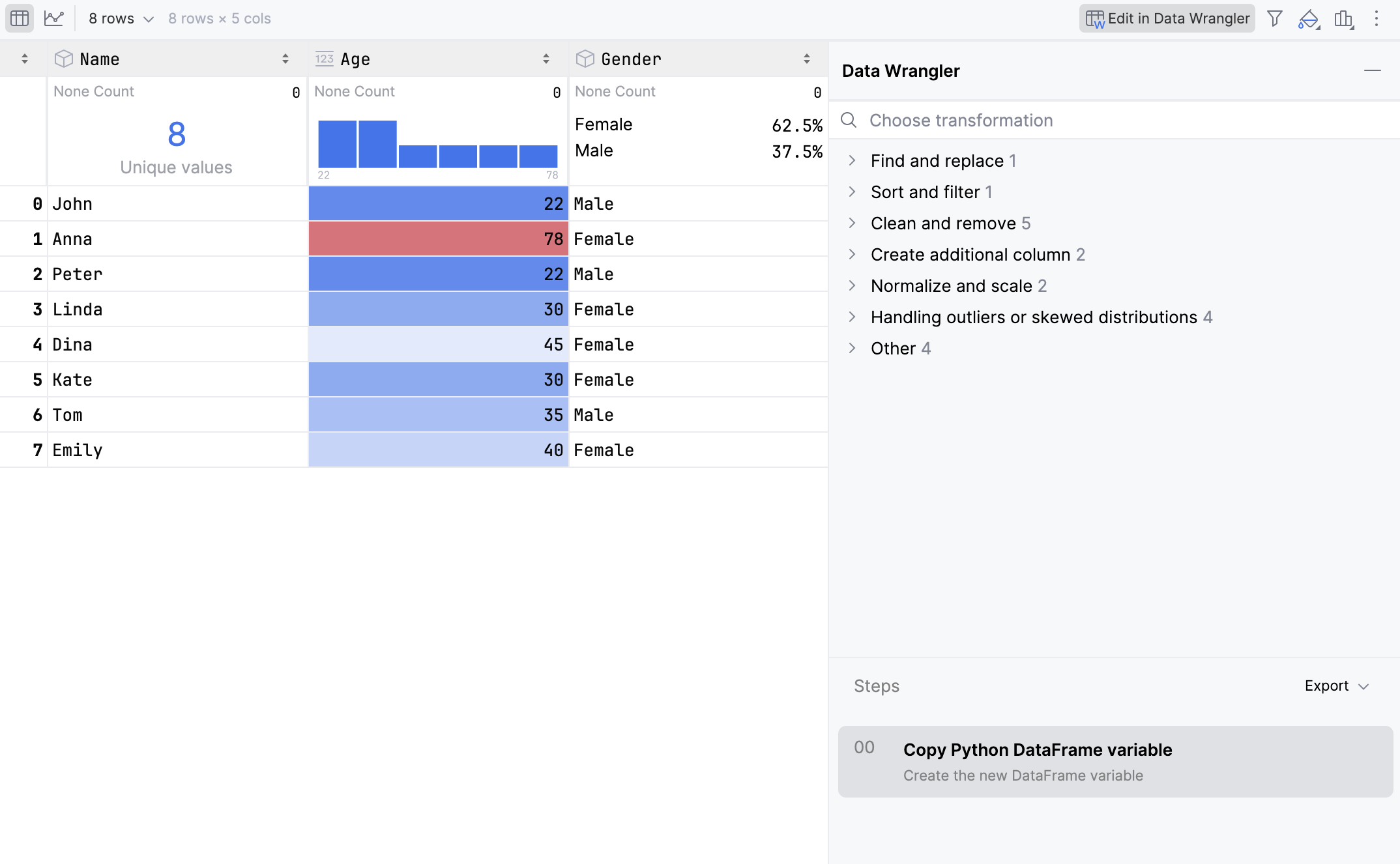Click the Choose transformation search field
Screen dimensions: 1400x864
(x=1043, y=120)
